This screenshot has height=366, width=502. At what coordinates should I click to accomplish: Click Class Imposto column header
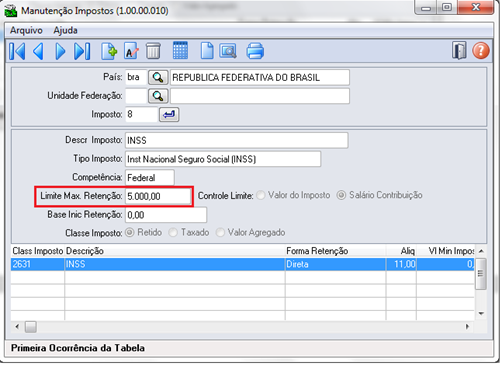coord(38,251)
